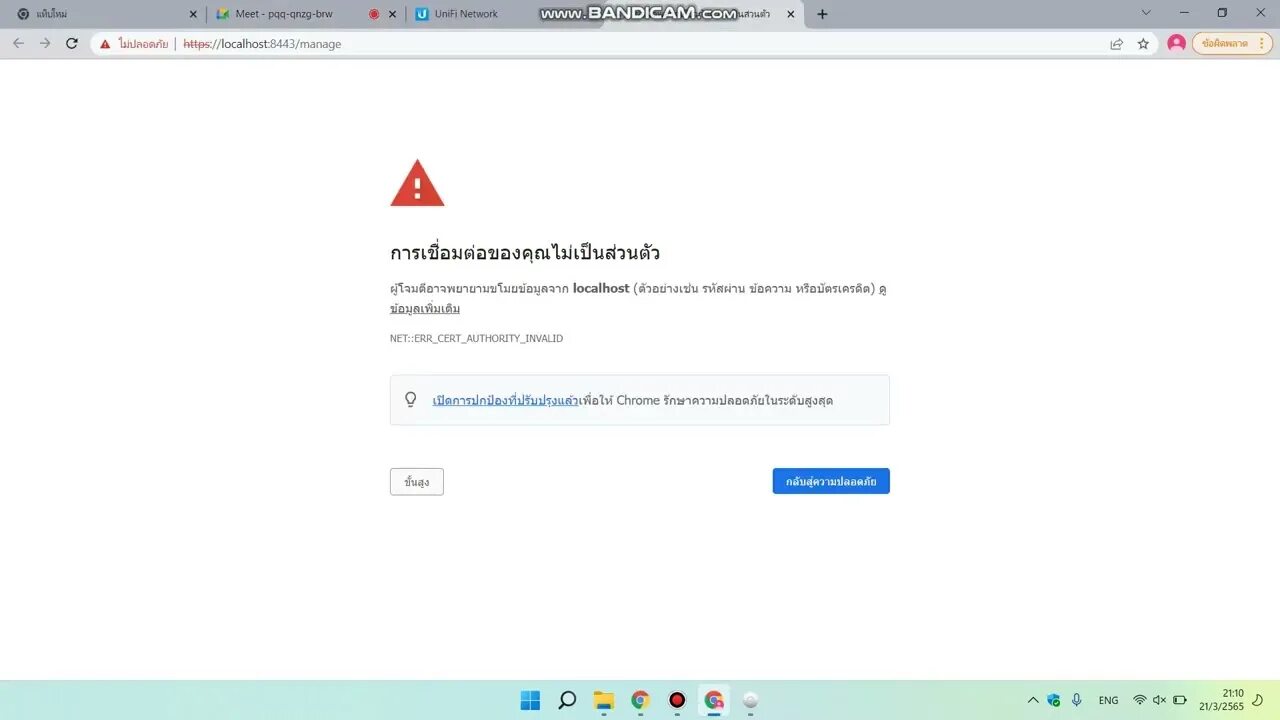Click the ขั้นสูง advanced button

click(x=417, y=482)
